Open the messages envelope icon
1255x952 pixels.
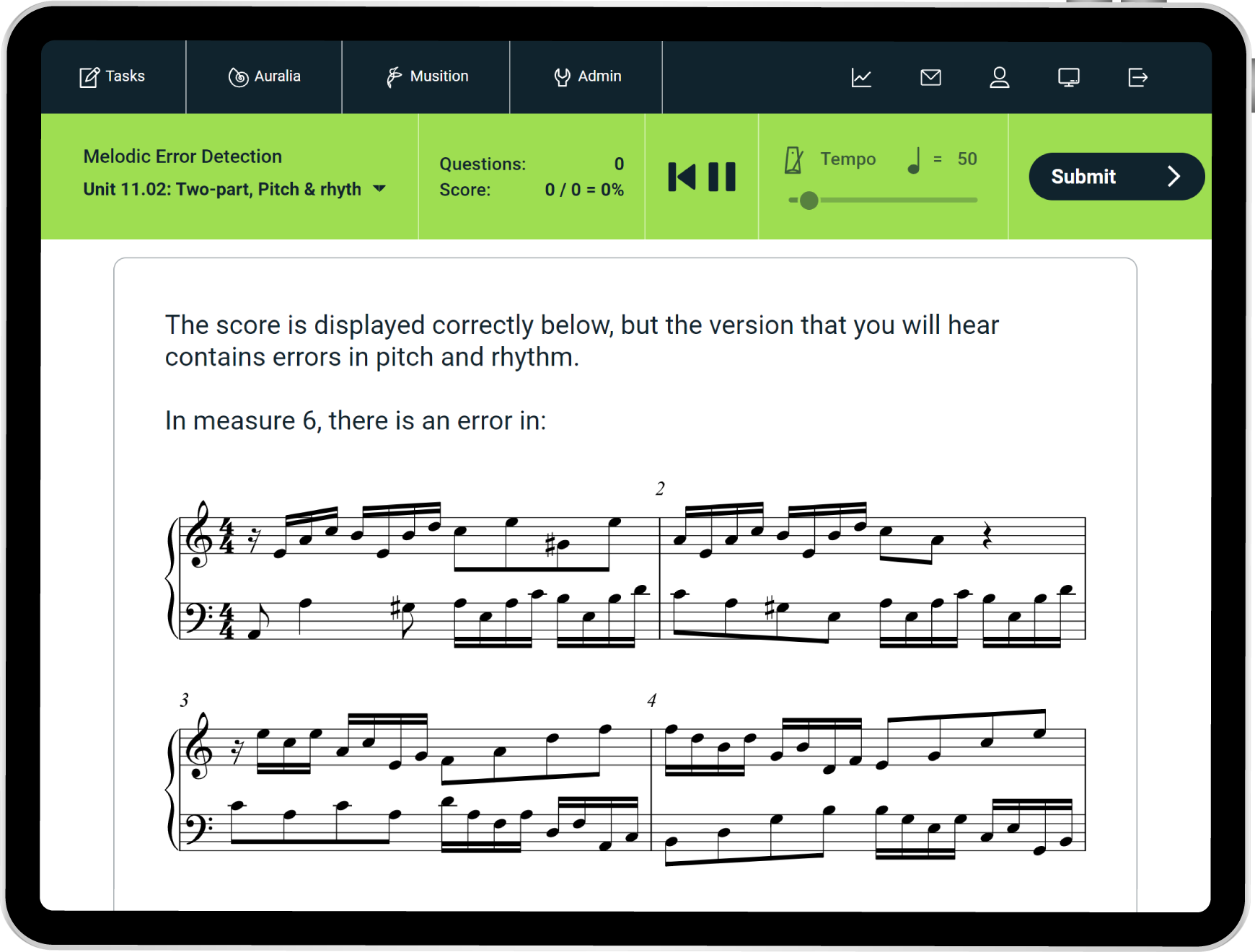point(930,77)
